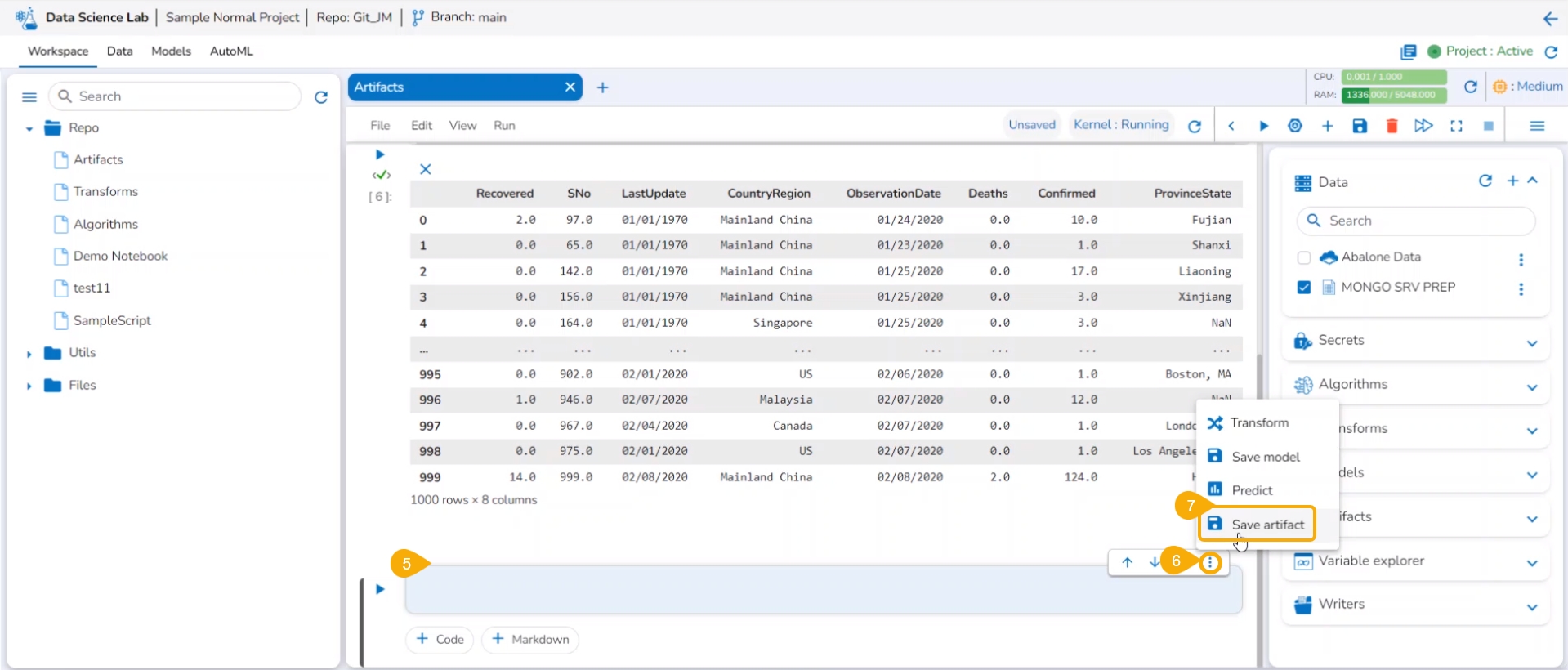Image resolution: width=1568 pixels, height=670 pixels.
Task: Add a new Markdown cell
Action: [x=530, y=639]
